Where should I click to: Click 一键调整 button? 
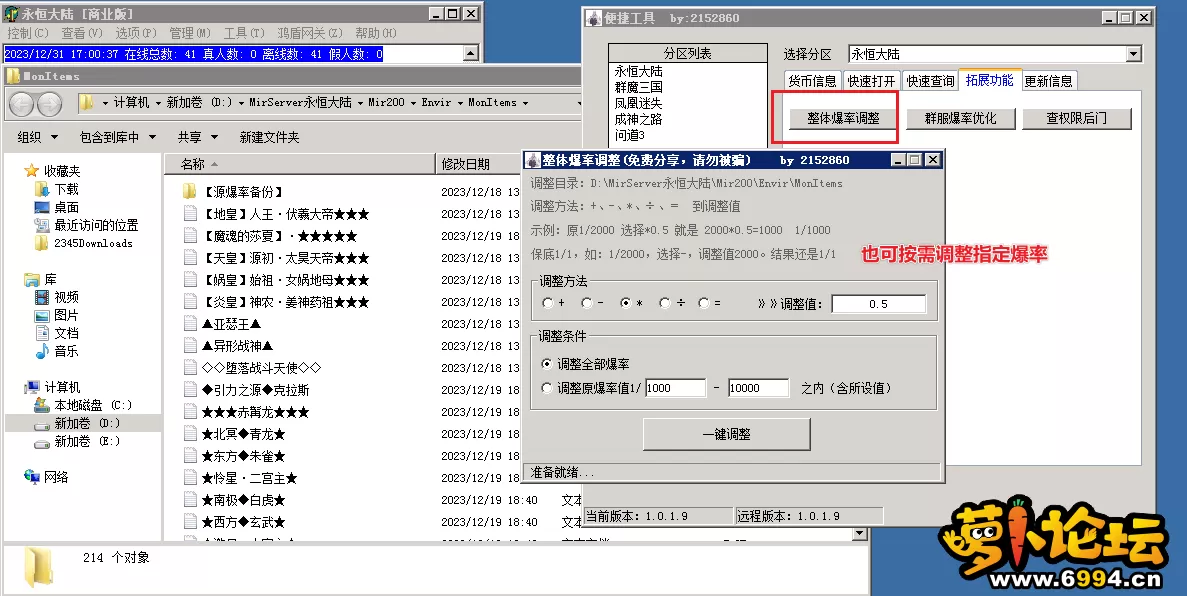tap(727, 434)
